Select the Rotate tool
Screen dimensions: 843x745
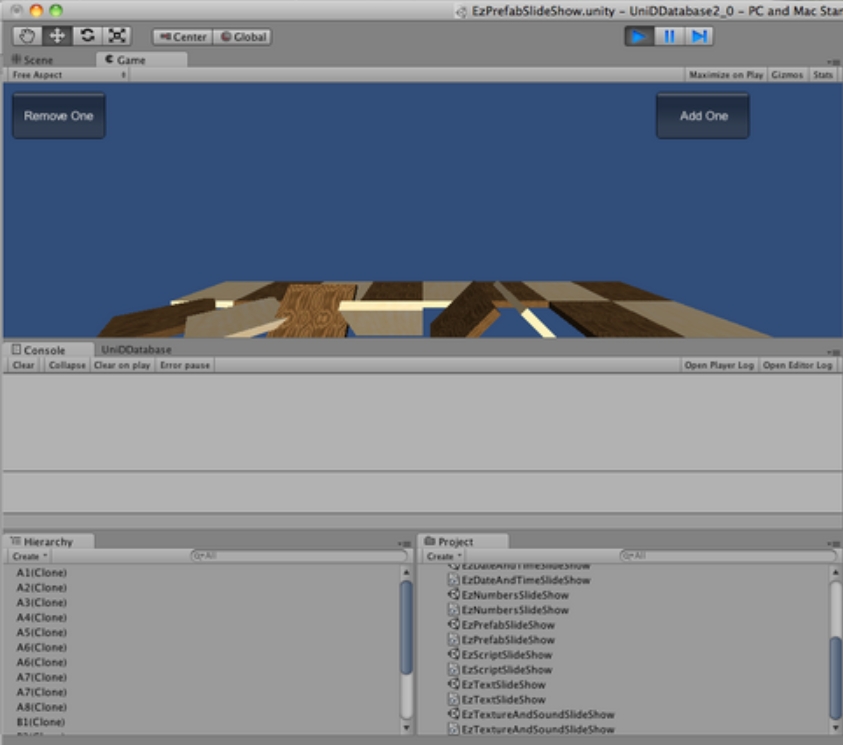87,36
